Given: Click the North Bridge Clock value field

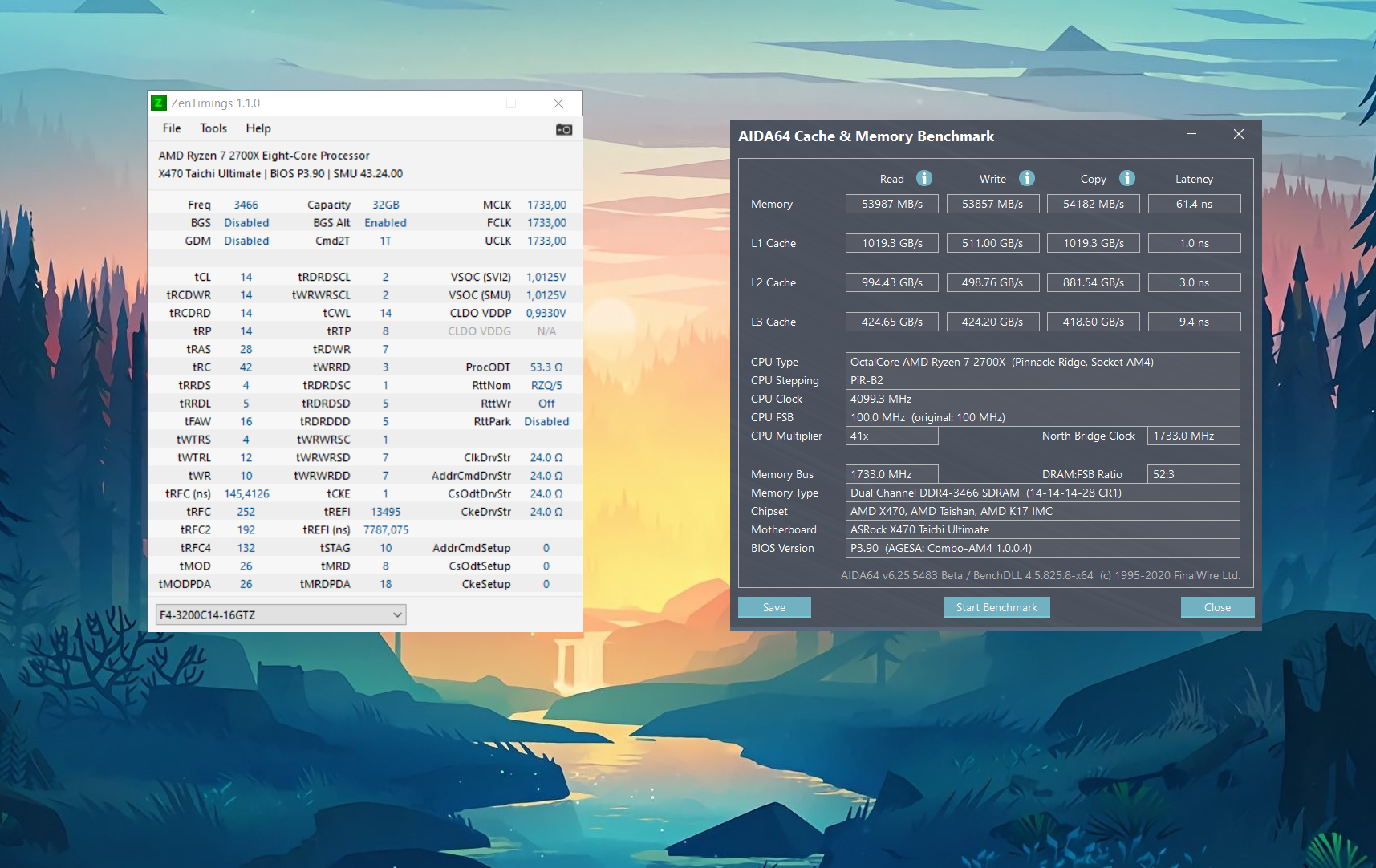Looking at the screenshot, I should (x=1194, y=436).
